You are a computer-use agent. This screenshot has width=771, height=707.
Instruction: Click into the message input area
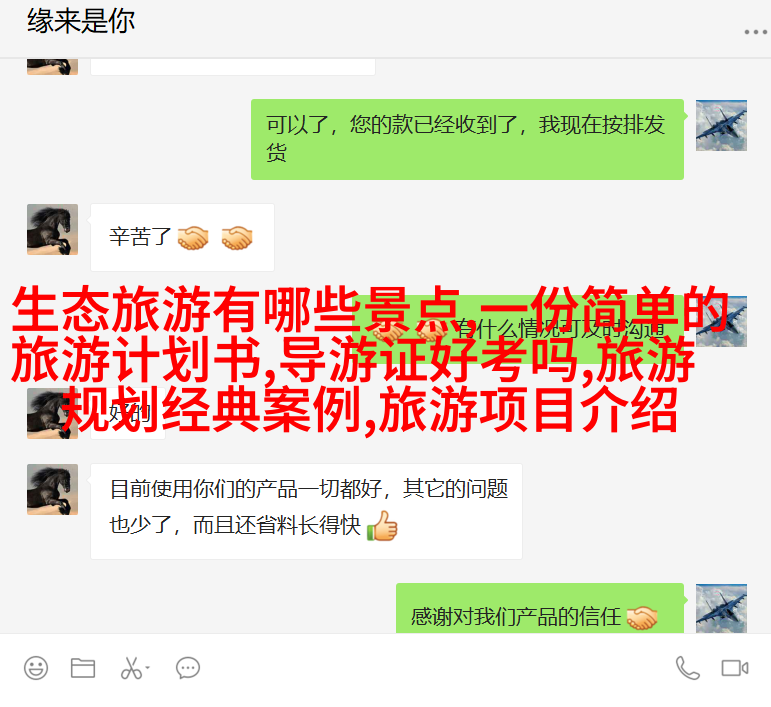coord(386,694)
